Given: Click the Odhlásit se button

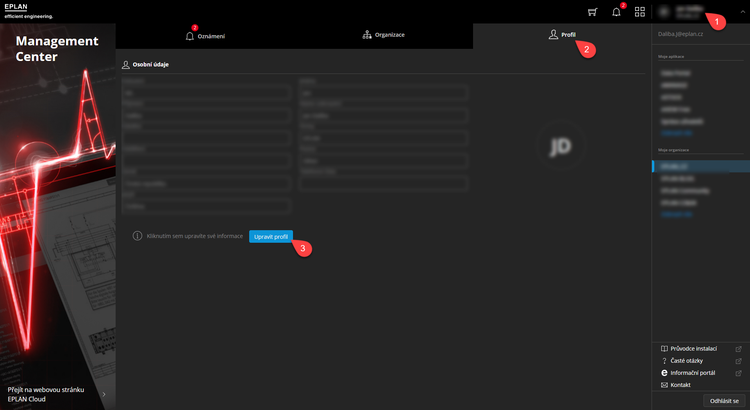Looking at the screenshot, I should click(x=724, y=401).
